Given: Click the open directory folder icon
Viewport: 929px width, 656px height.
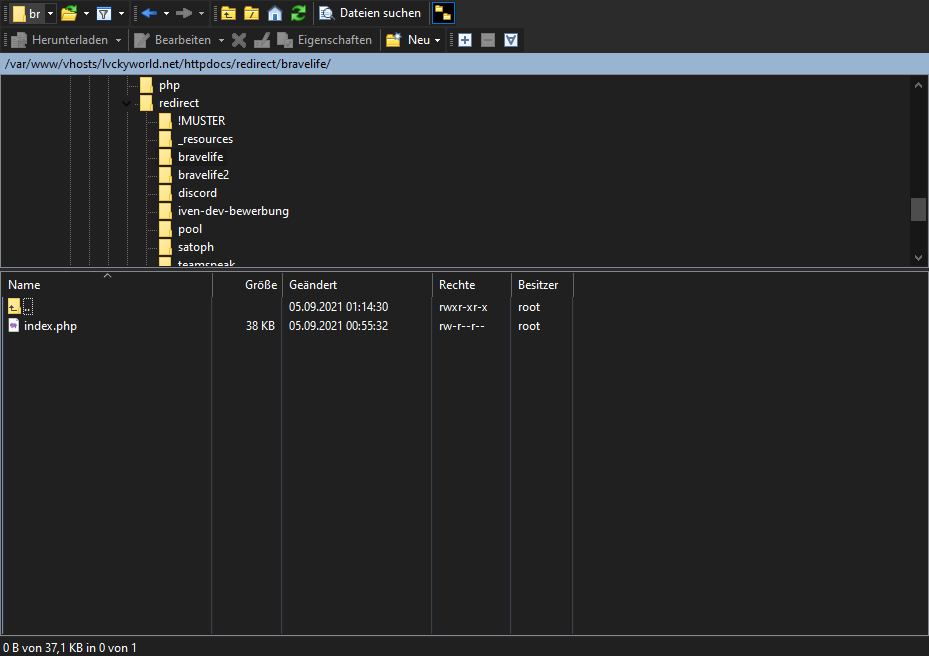Looking at the screenshot, I should pyautogui.click(x=68, y=13).
